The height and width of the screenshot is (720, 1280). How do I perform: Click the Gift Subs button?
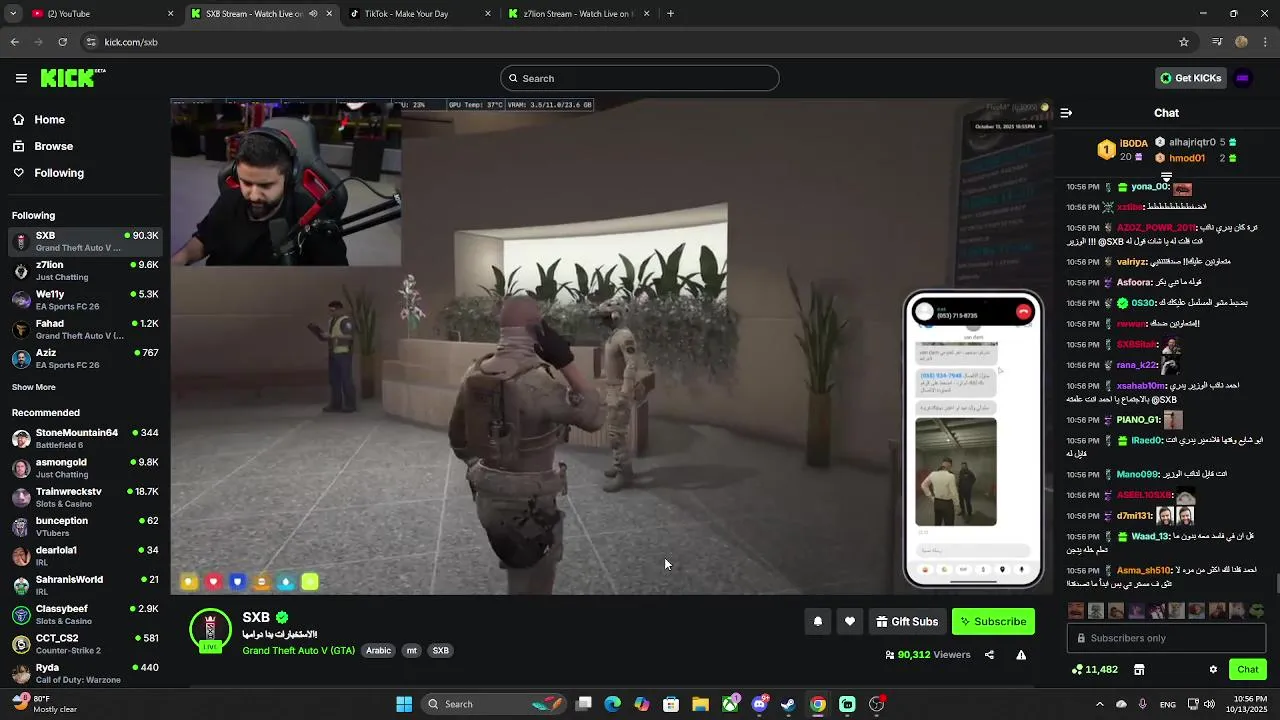pos(907,621)
